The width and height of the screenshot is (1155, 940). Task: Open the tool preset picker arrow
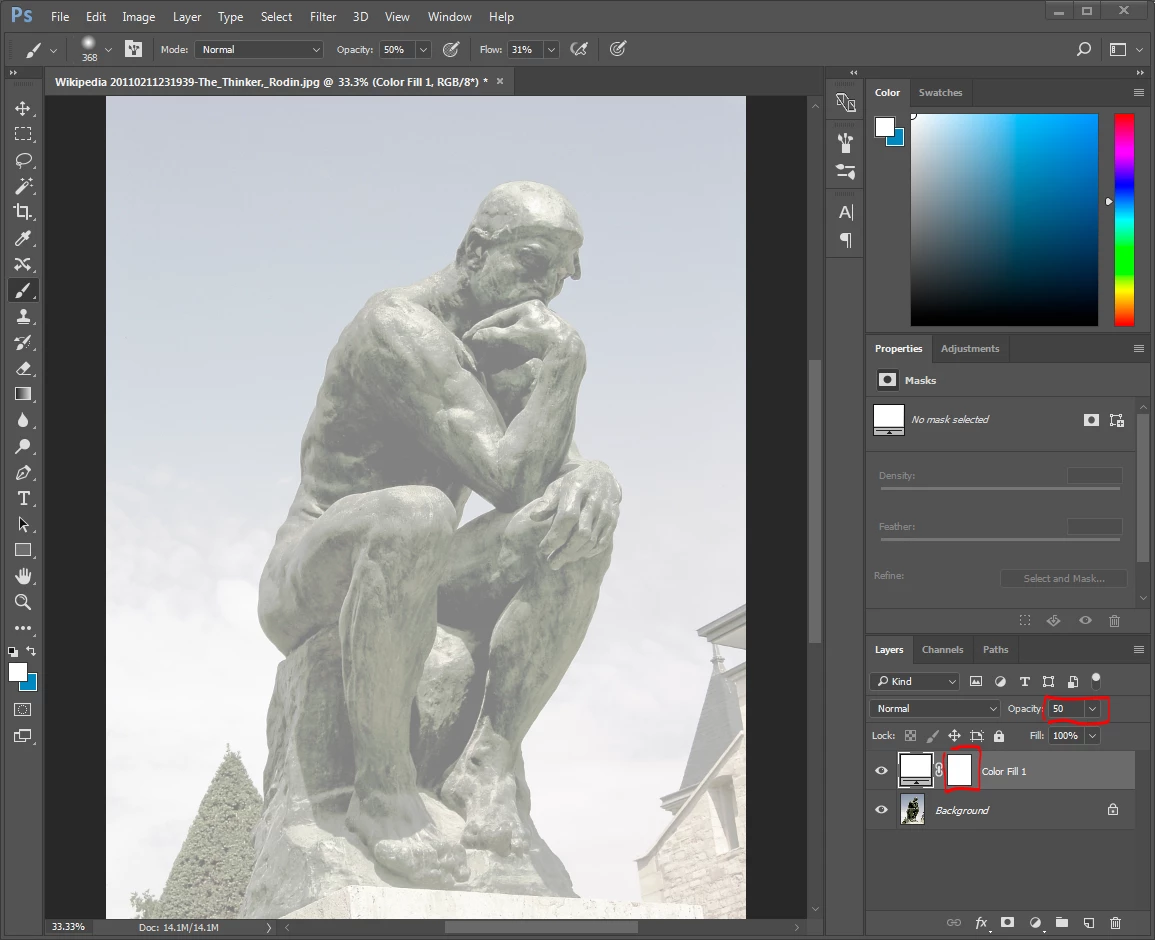coord(53,50)
